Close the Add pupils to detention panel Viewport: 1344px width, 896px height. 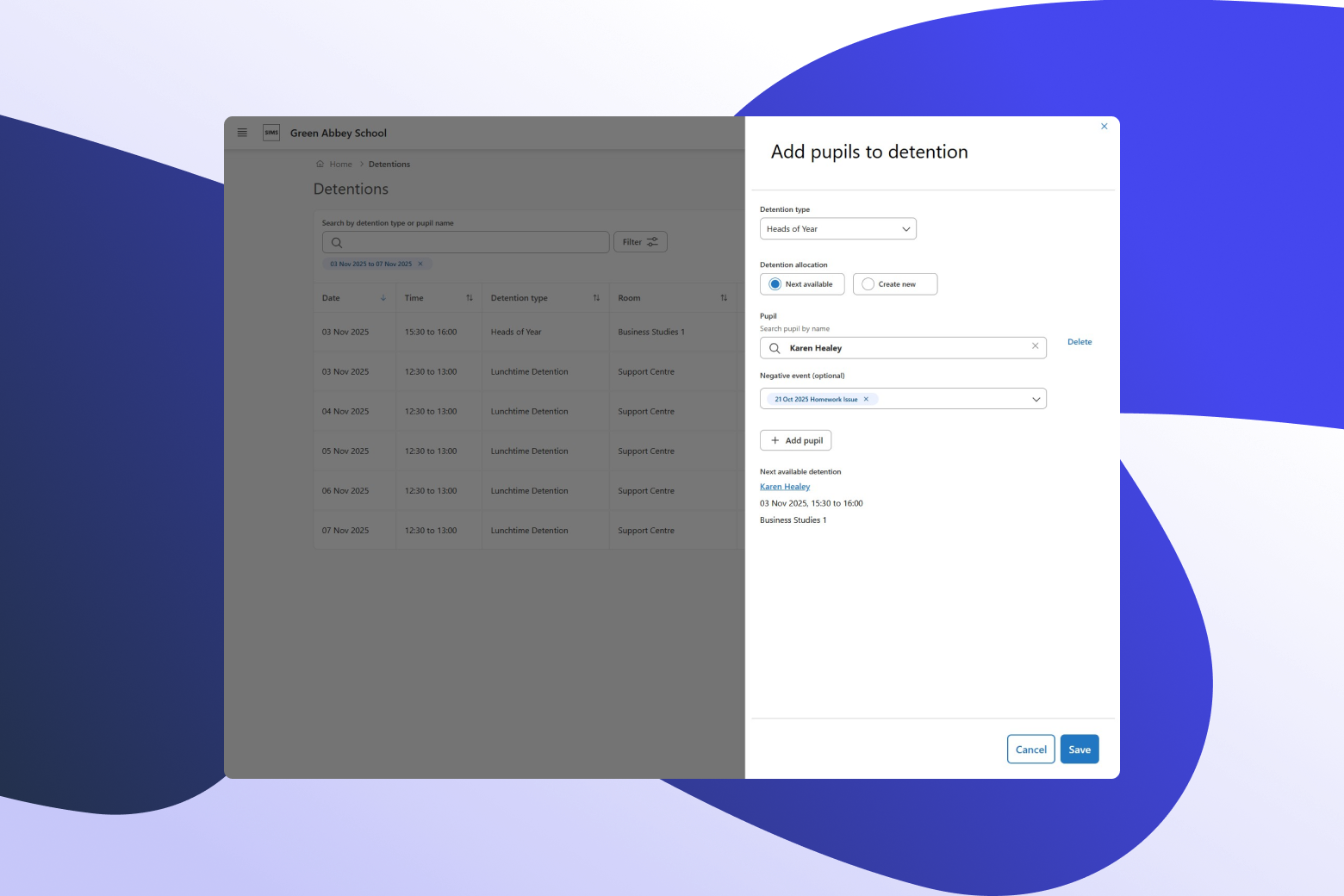tap(1104, 127)
